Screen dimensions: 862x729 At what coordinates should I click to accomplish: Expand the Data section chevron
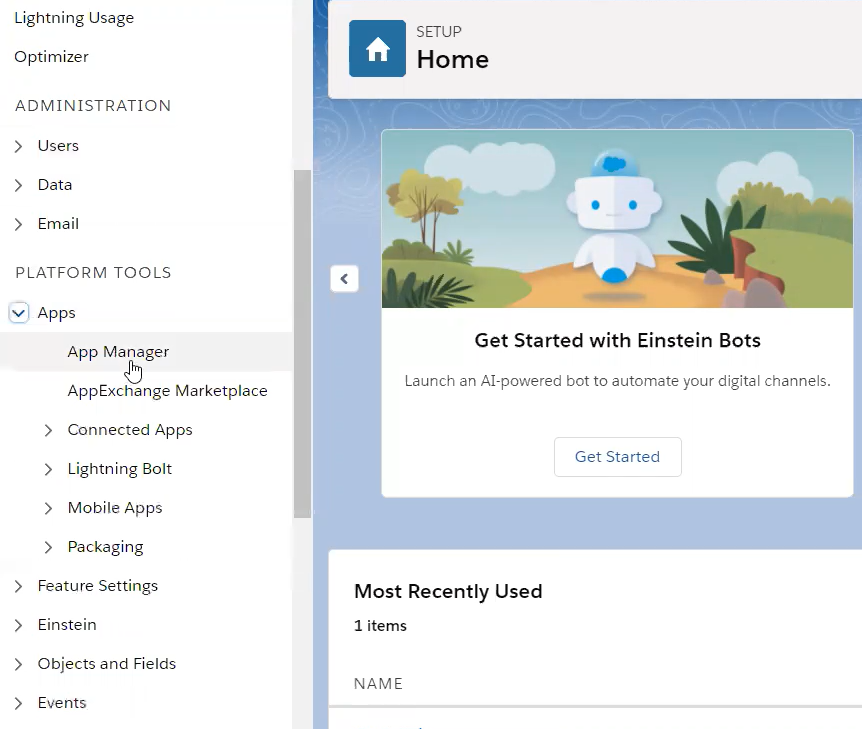[x=18, y=185]
